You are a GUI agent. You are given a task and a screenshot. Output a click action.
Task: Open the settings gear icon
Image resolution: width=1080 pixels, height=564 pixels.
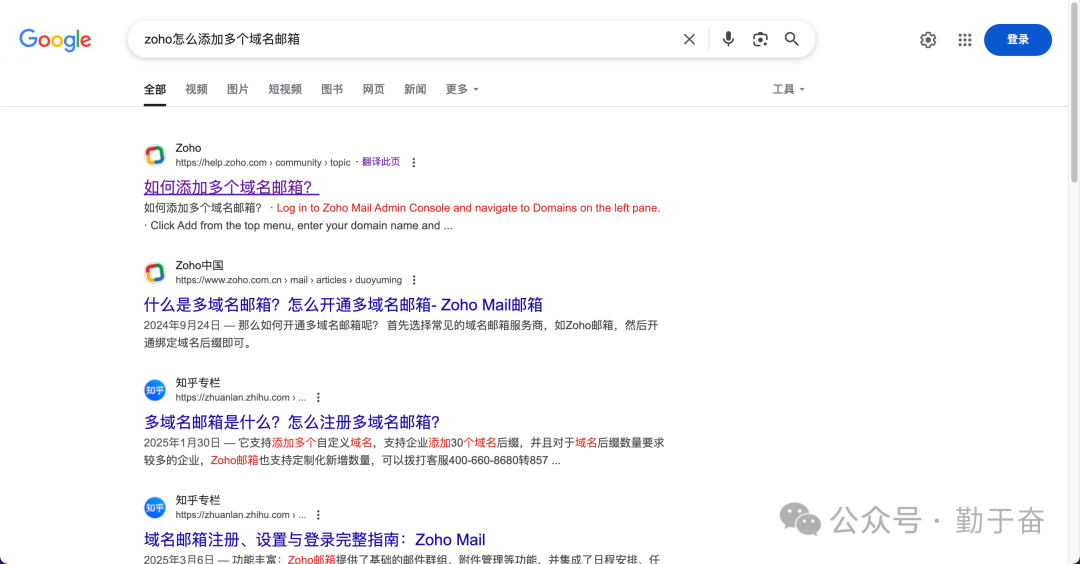click(x=928, y=40)
